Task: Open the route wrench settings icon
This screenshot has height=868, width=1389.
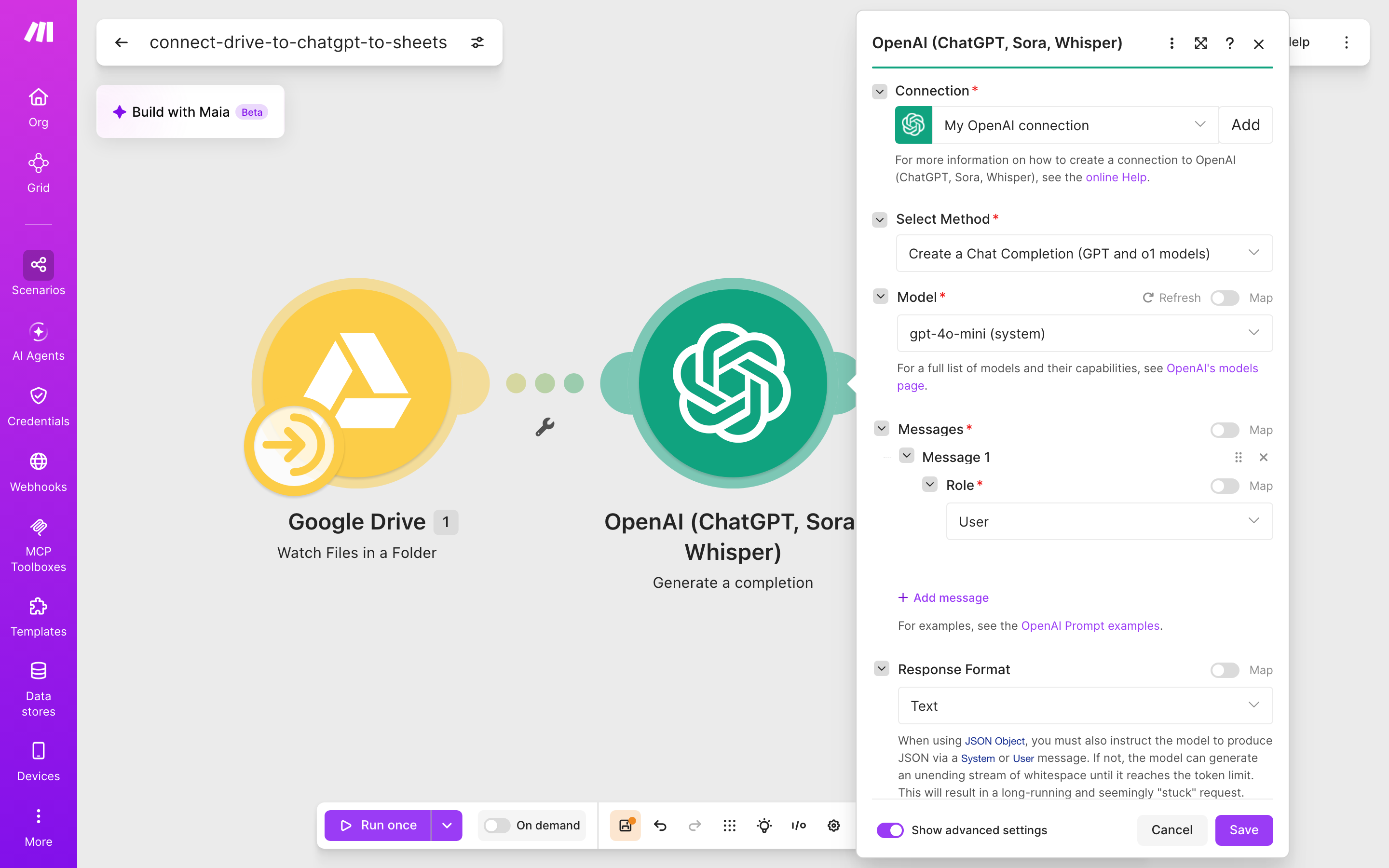Action: click(545, 427)
